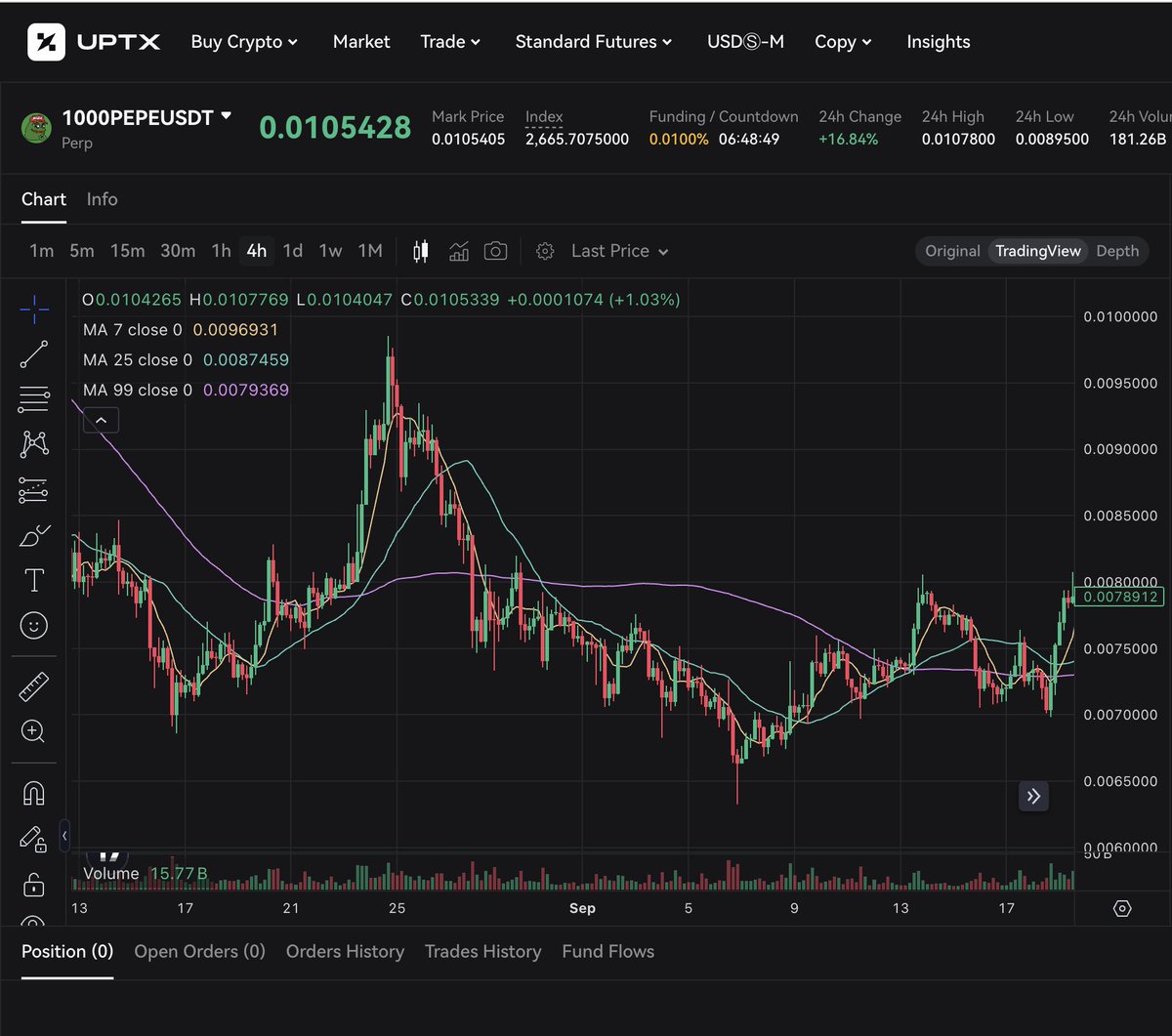
Task: Select the crosshair cursor tool
Action: tap(34, 309)
